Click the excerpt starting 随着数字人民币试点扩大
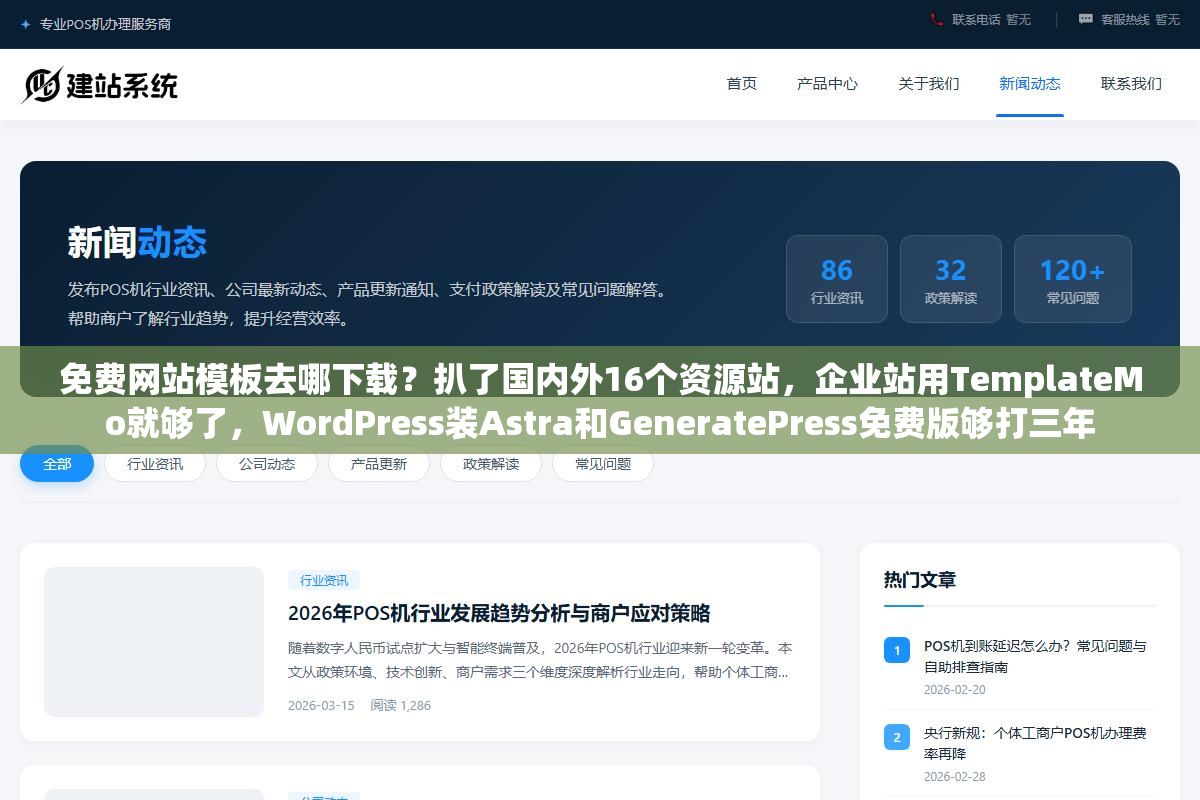Image resolution: width=1200 pixels, height=800 pixels. coord(540,660)
